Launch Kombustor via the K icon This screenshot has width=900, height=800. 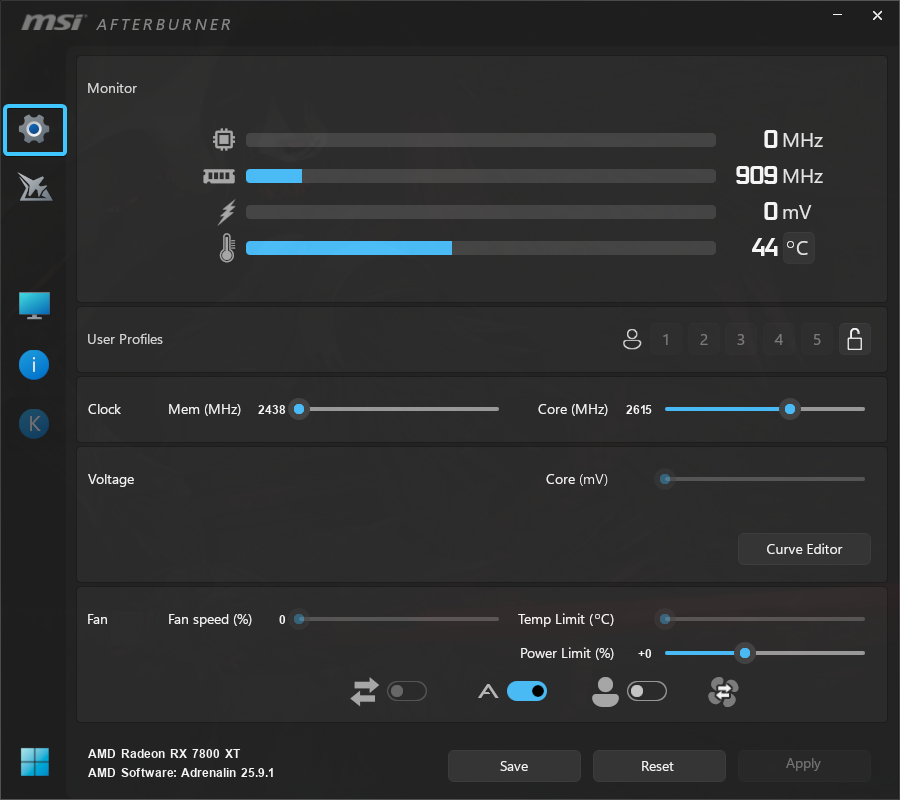pyautogui.click(x=35, y=424)
